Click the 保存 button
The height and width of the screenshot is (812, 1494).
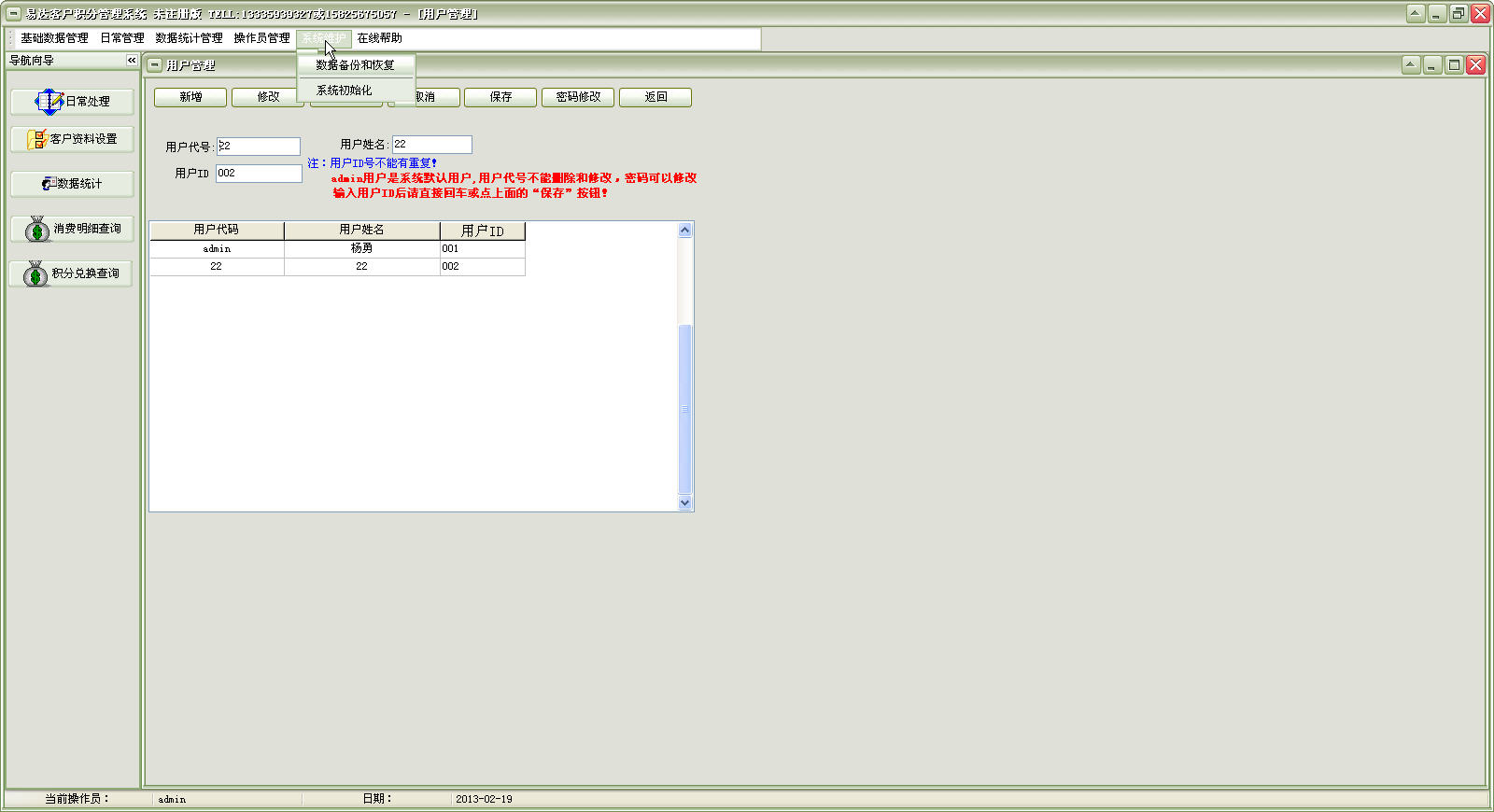tap(500, 97)
